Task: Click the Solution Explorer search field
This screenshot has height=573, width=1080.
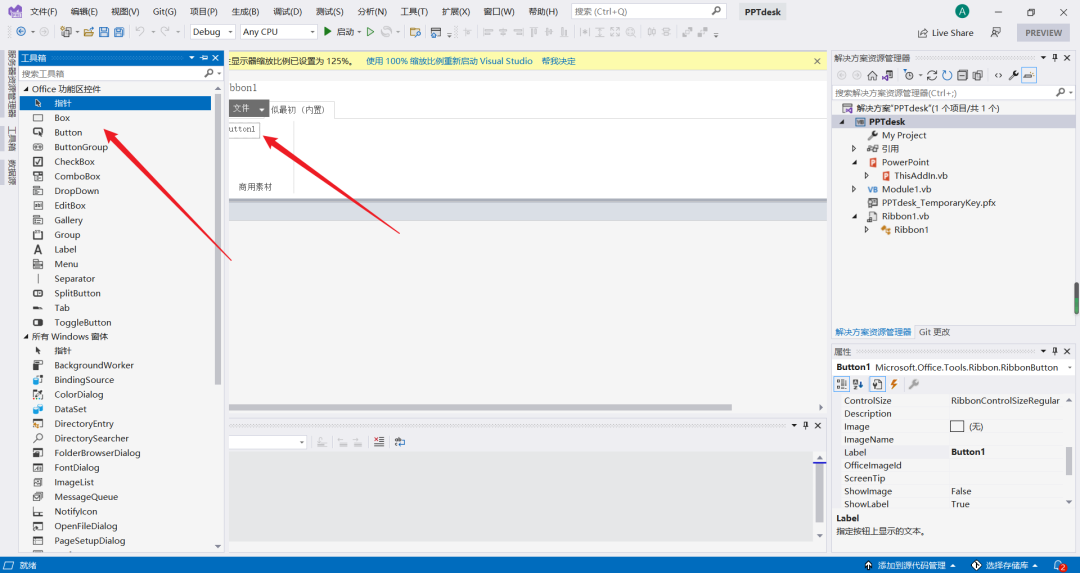Action: (x=944, y=92)
